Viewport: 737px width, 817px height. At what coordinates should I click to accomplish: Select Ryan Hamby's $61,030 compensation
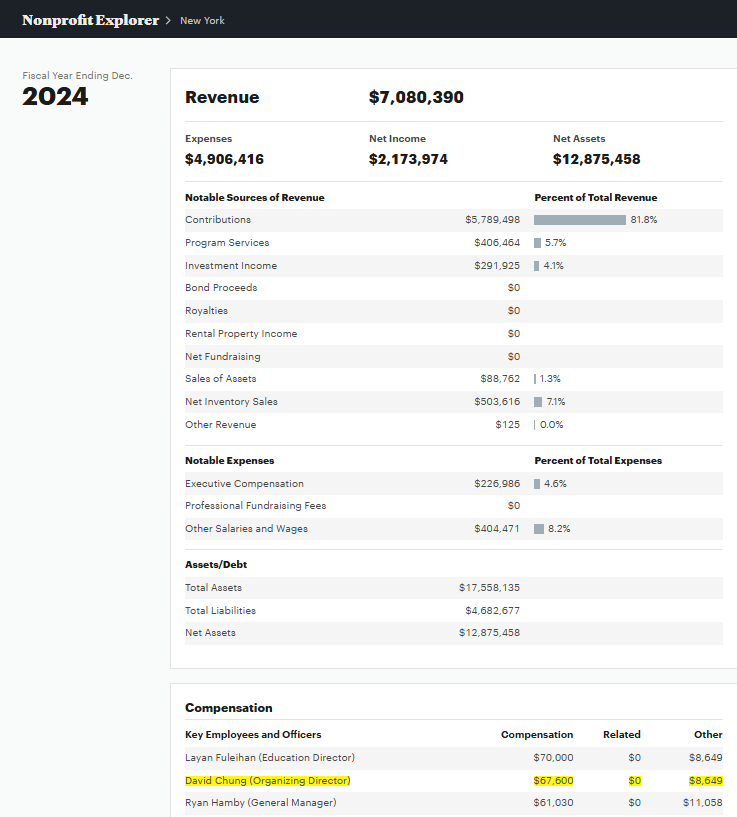coord(553,802)
